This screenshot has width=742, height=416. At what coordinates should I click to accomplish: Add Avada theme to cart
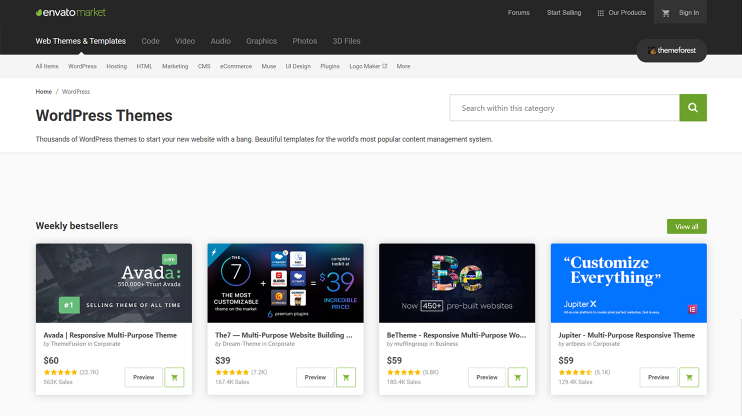(174, 377)
